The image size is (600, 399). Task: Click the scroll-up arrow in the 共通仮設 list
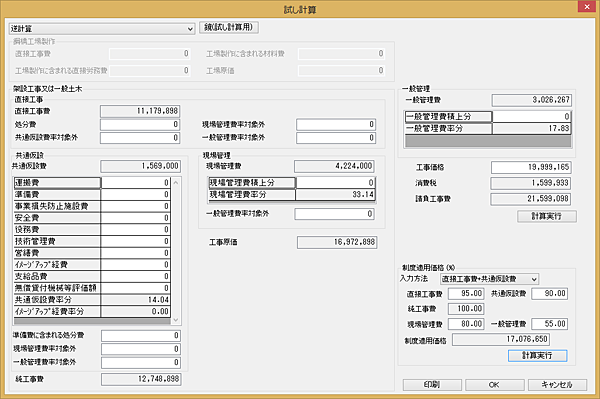coord(176,182)
